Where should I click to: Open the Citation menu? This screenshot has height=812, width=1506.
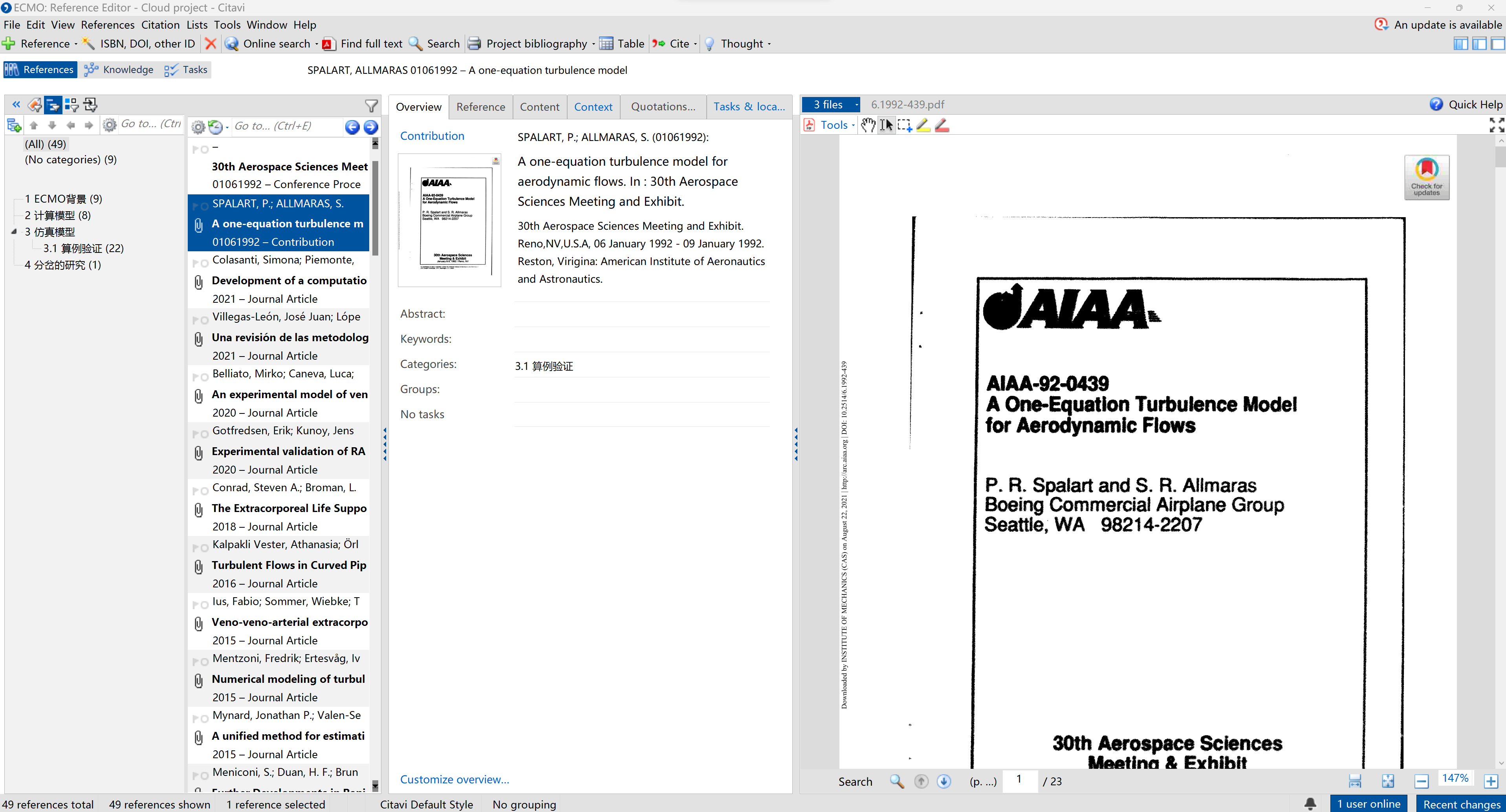pos(160,25)
